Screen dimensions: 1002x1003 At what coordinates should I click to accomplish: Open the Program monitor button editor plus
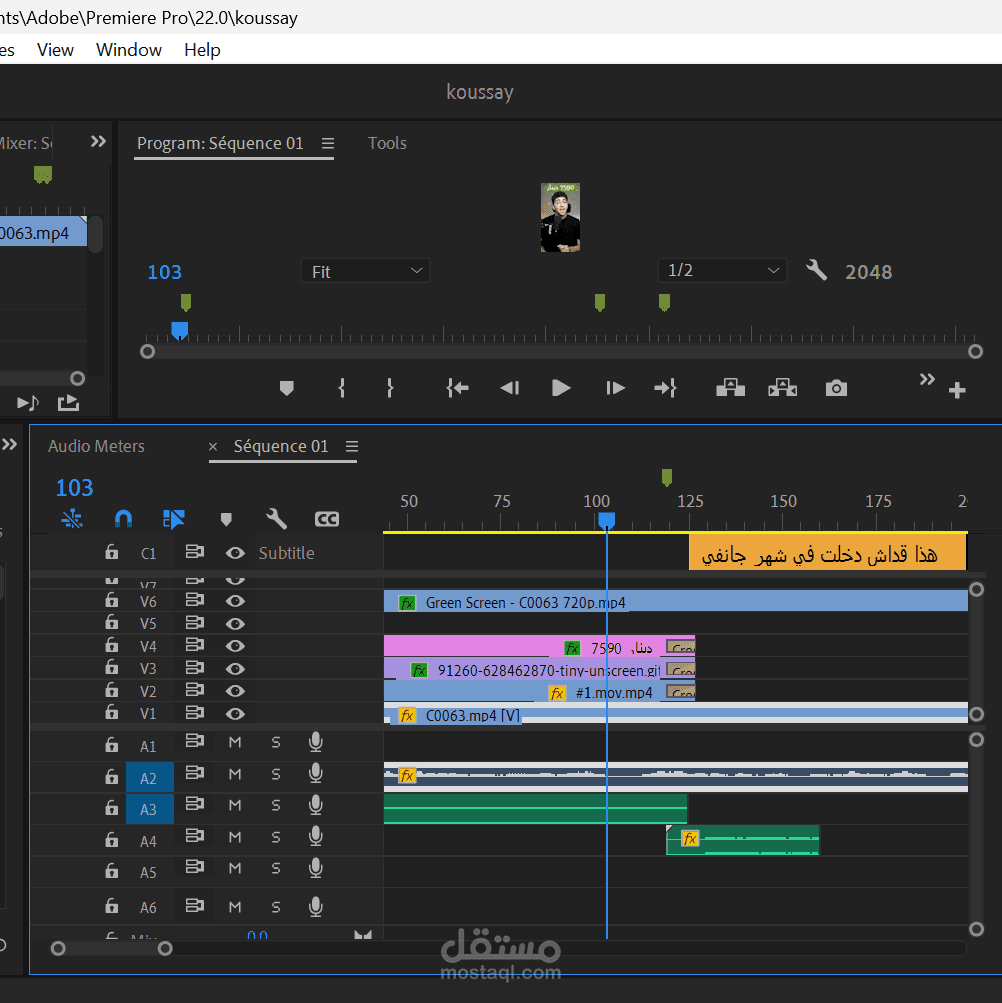coord(957,390)
